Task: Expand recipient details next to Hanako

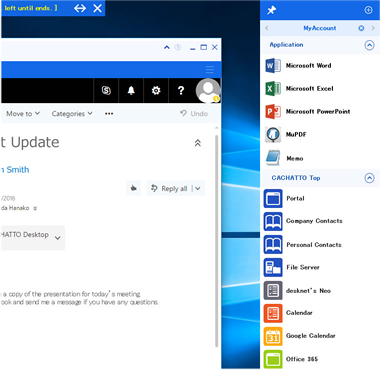Action: (35, 208)
